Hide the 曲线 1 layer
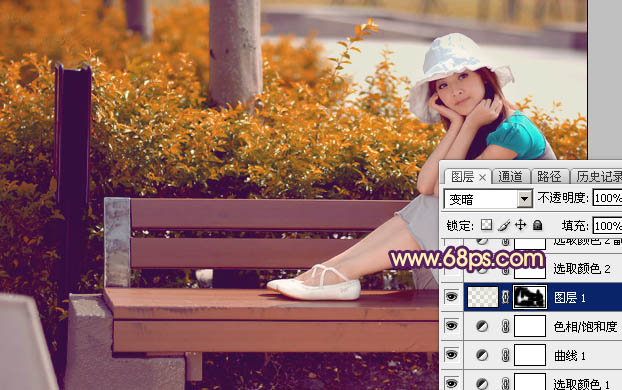The width and height of the screenshot is (622, 390). click(451, 355)
